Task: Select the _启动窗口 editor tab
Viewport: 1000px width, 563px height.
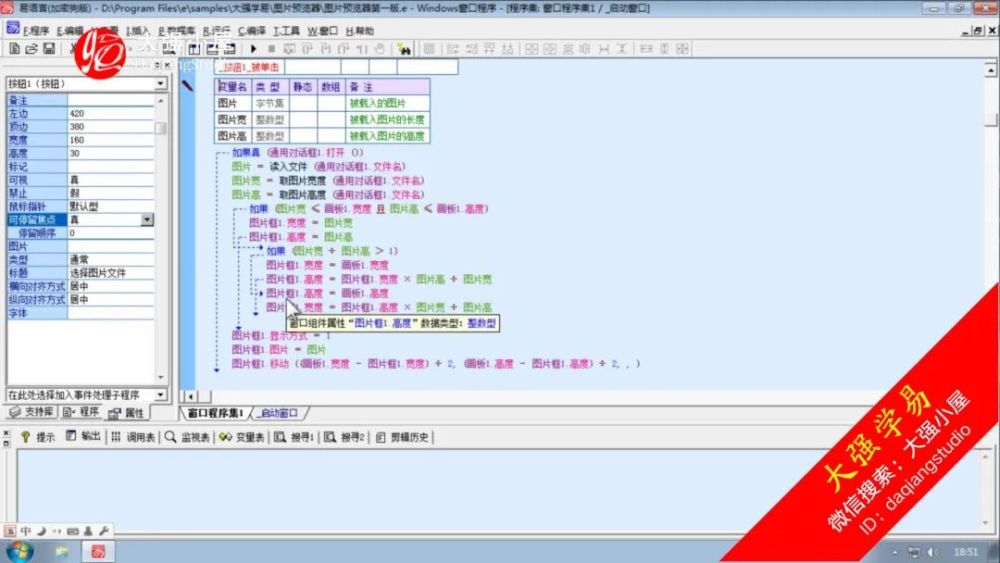Action: (279, 413)
